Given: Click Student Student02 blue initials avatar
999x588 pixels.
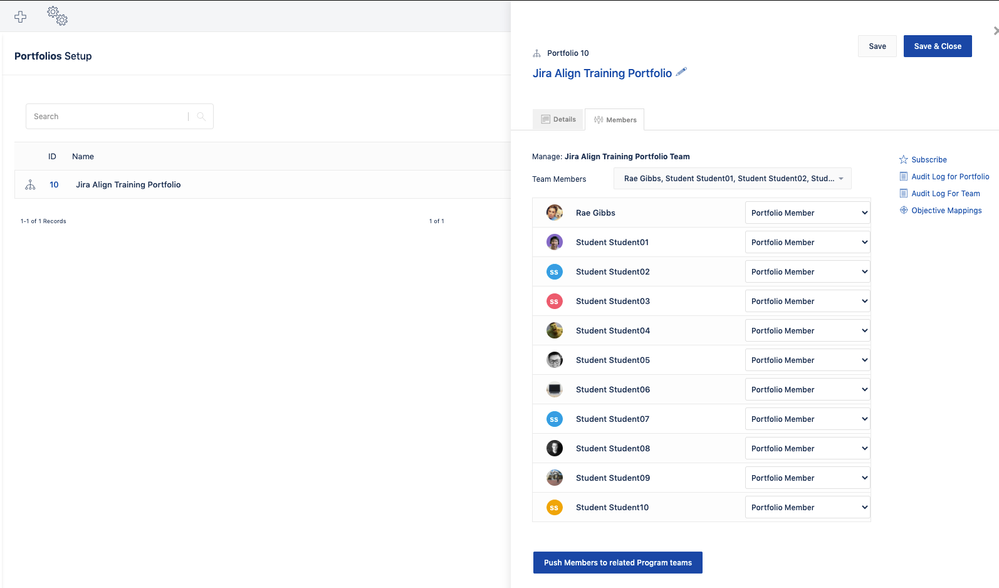Looking at the screenshot, I should [x=554, y=272].
